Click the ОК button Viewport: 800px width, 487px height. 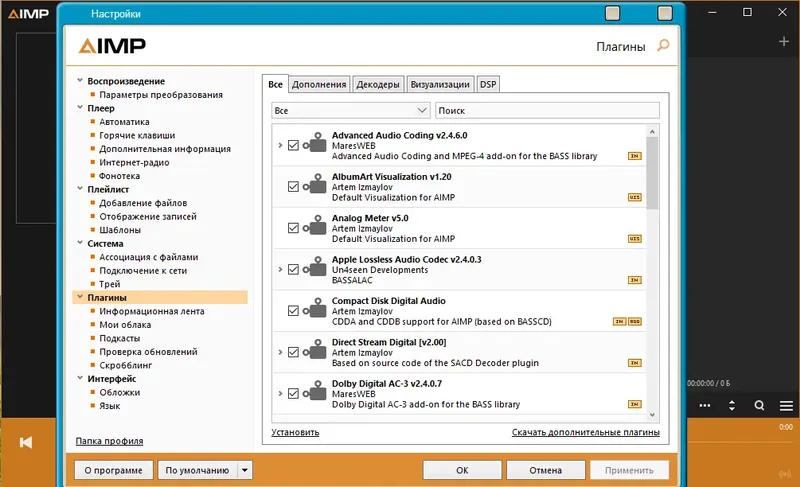(x=462, y=470)
